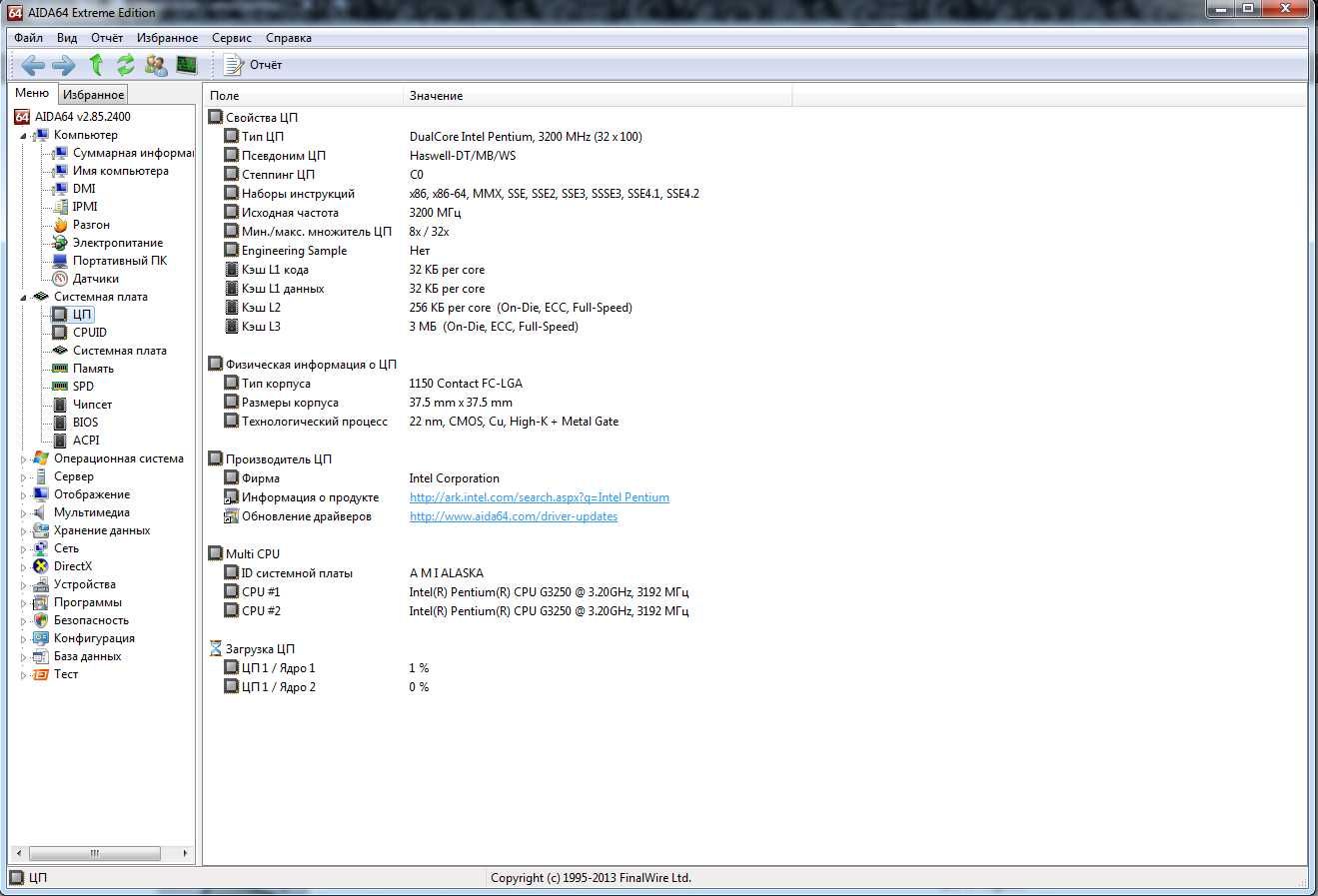Open the ark.intel.com product information link
The height and width of the screenshot is (896, 1318).
[x=540, y=497]
